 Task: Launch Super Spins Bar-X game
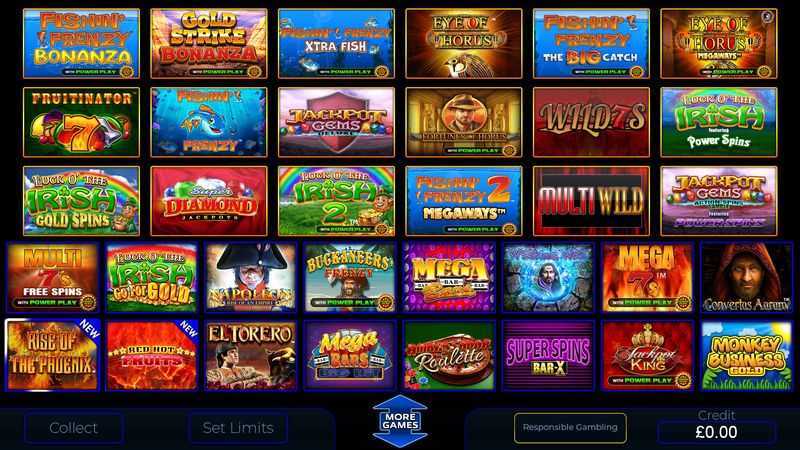click(548, 356)
